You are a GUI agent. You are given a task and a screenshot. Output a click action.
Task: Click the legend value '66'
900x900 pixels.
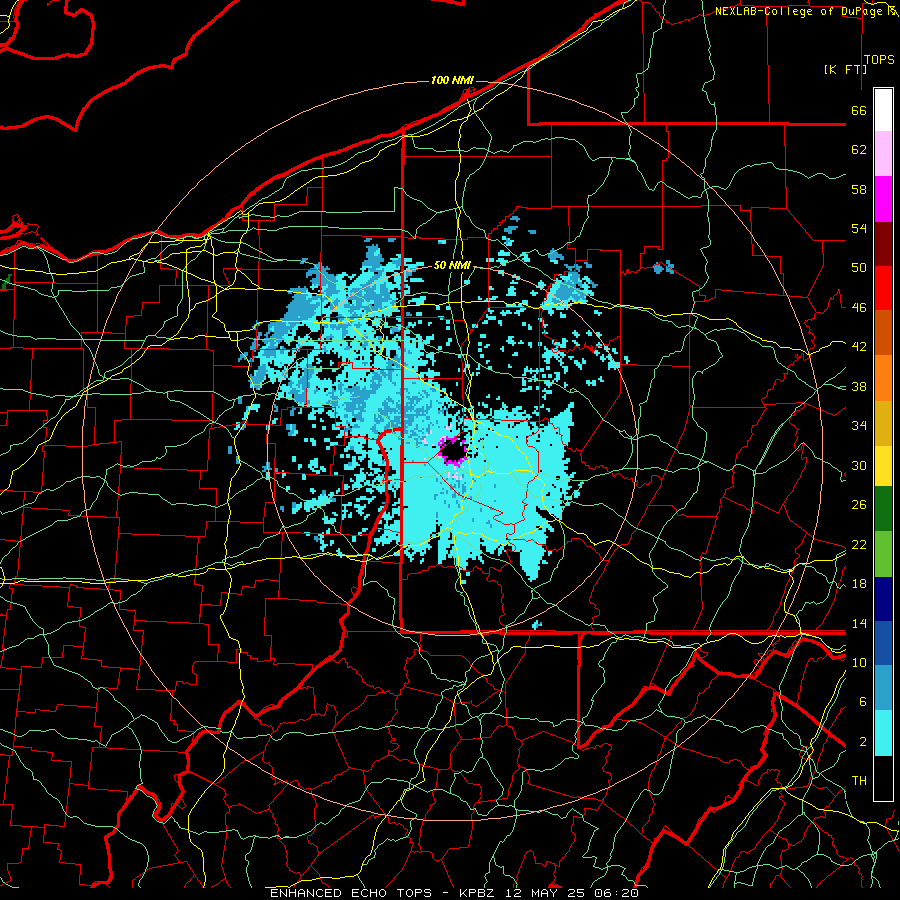[x=859, y=111]
